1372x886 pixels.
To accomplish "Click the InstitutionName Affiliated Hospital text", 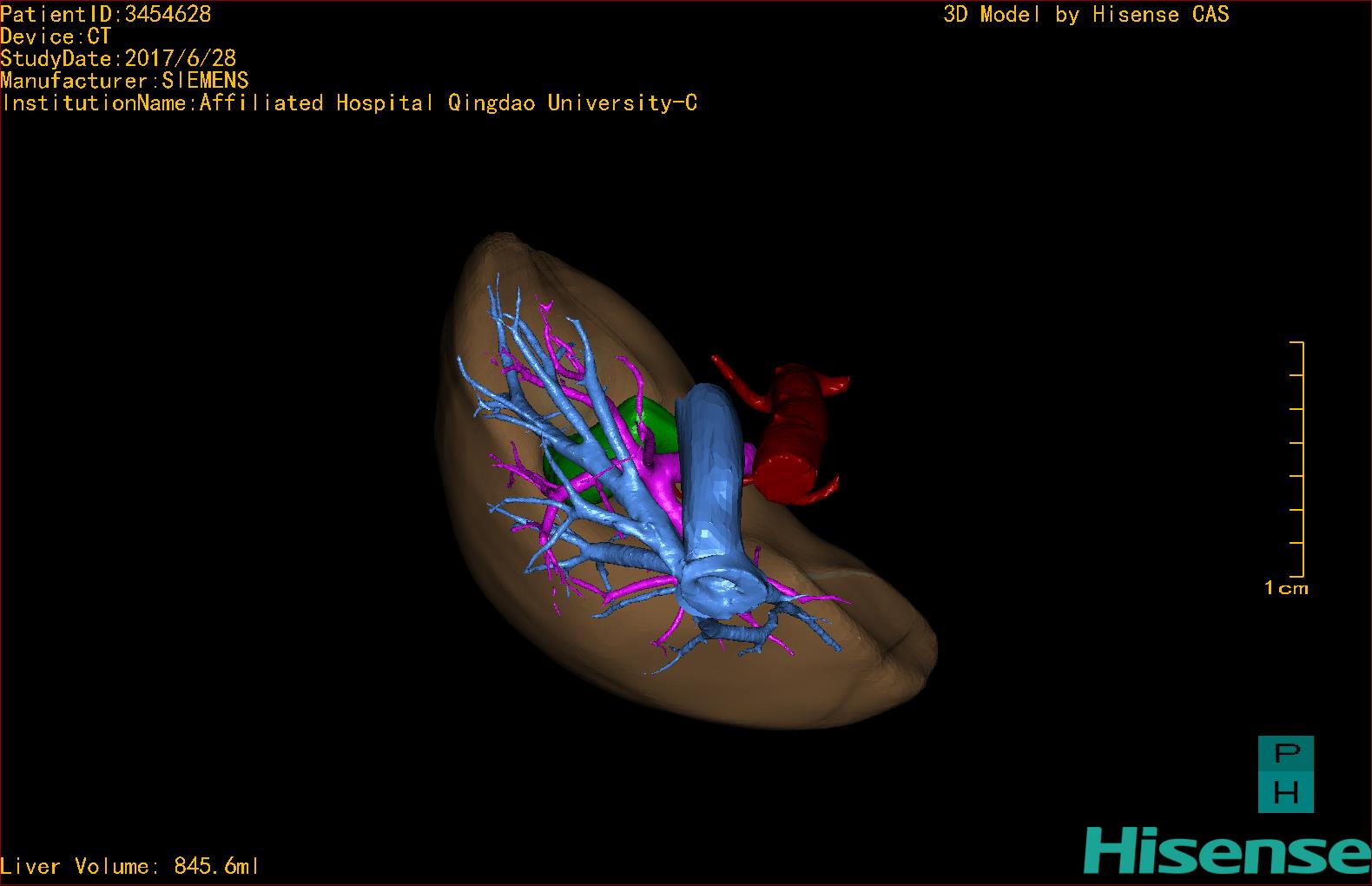I will point(349,103).
